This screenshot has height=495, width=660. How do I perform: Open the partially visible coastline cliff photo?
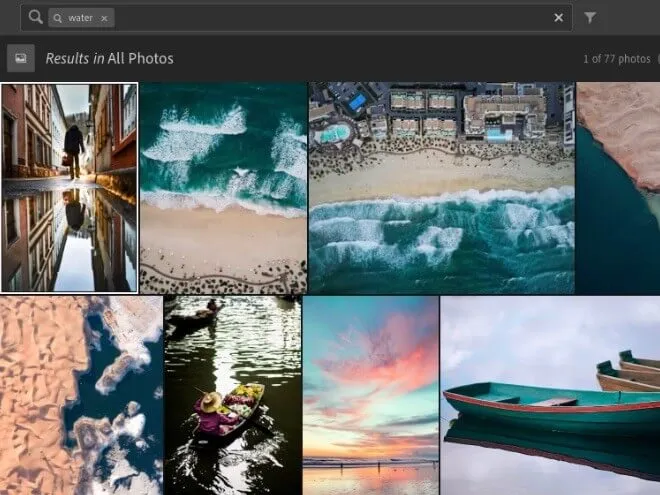[618, 187]
